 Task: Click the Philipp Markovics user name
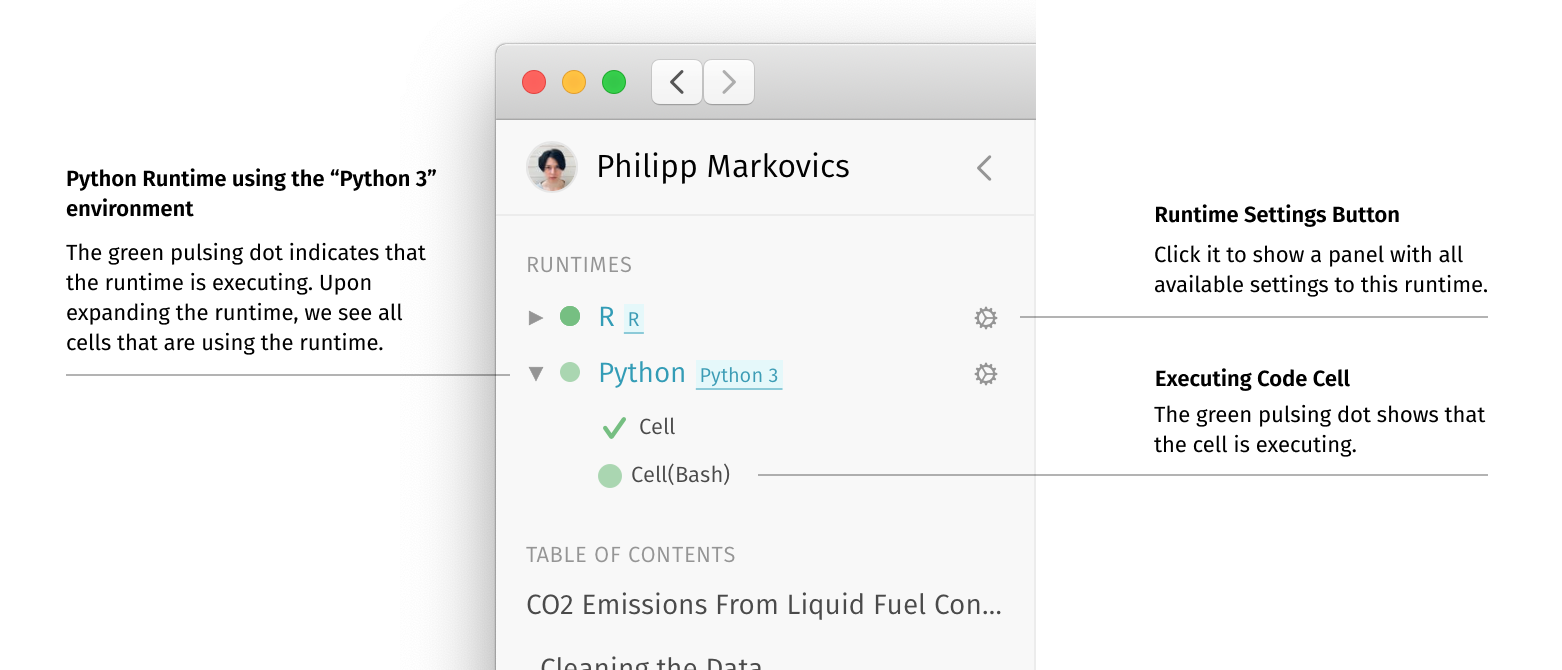click(723, 166)
